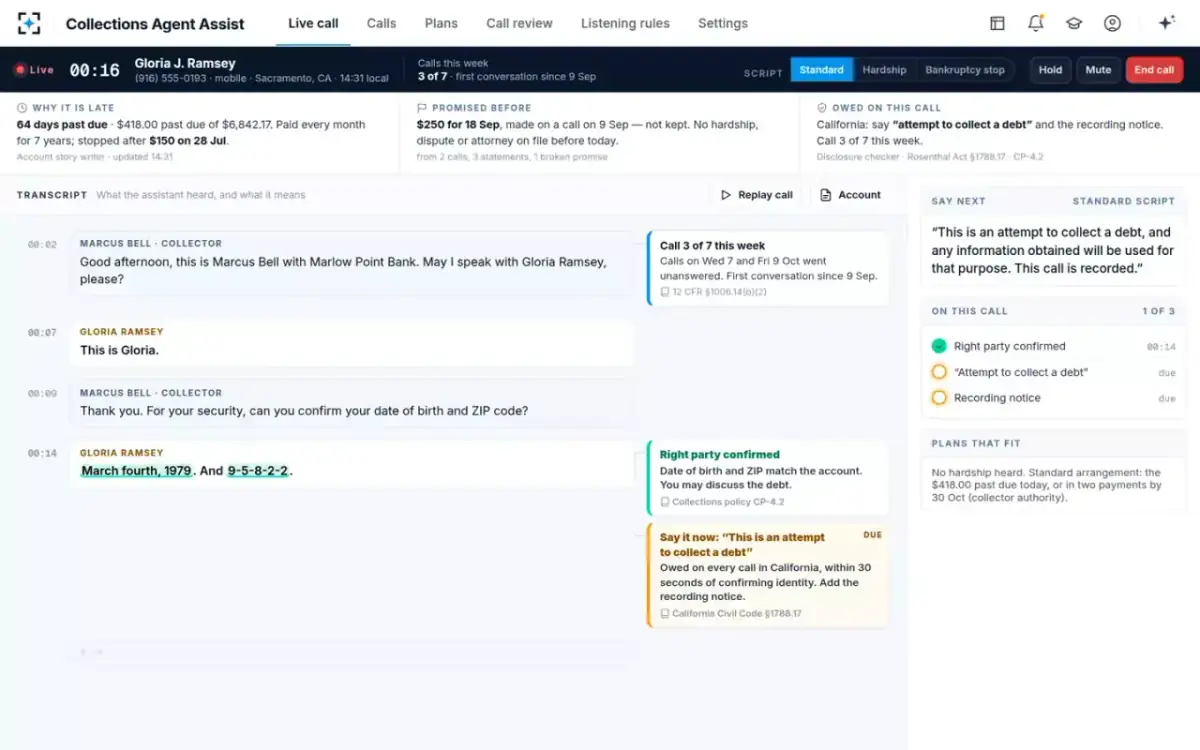1200x750 pixels.
Task: Select the Standard script option
Action: [821, 70]
